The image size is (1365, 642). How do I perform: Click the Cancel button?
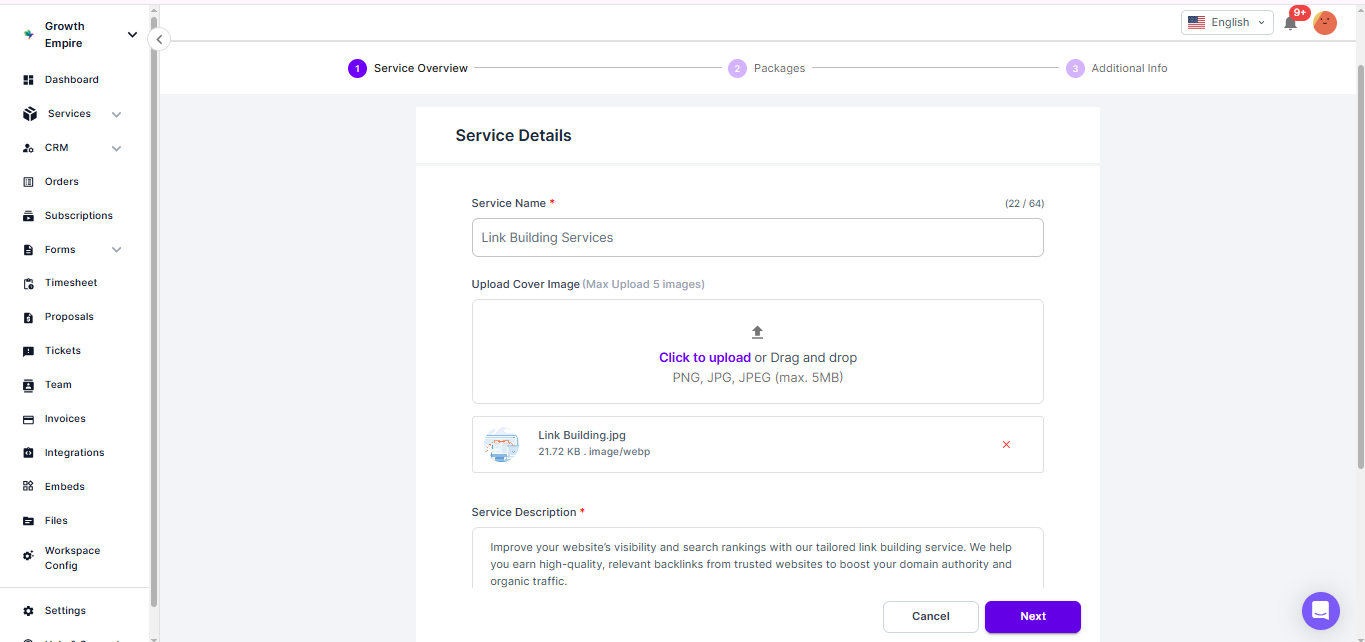(x=930, y=617)
